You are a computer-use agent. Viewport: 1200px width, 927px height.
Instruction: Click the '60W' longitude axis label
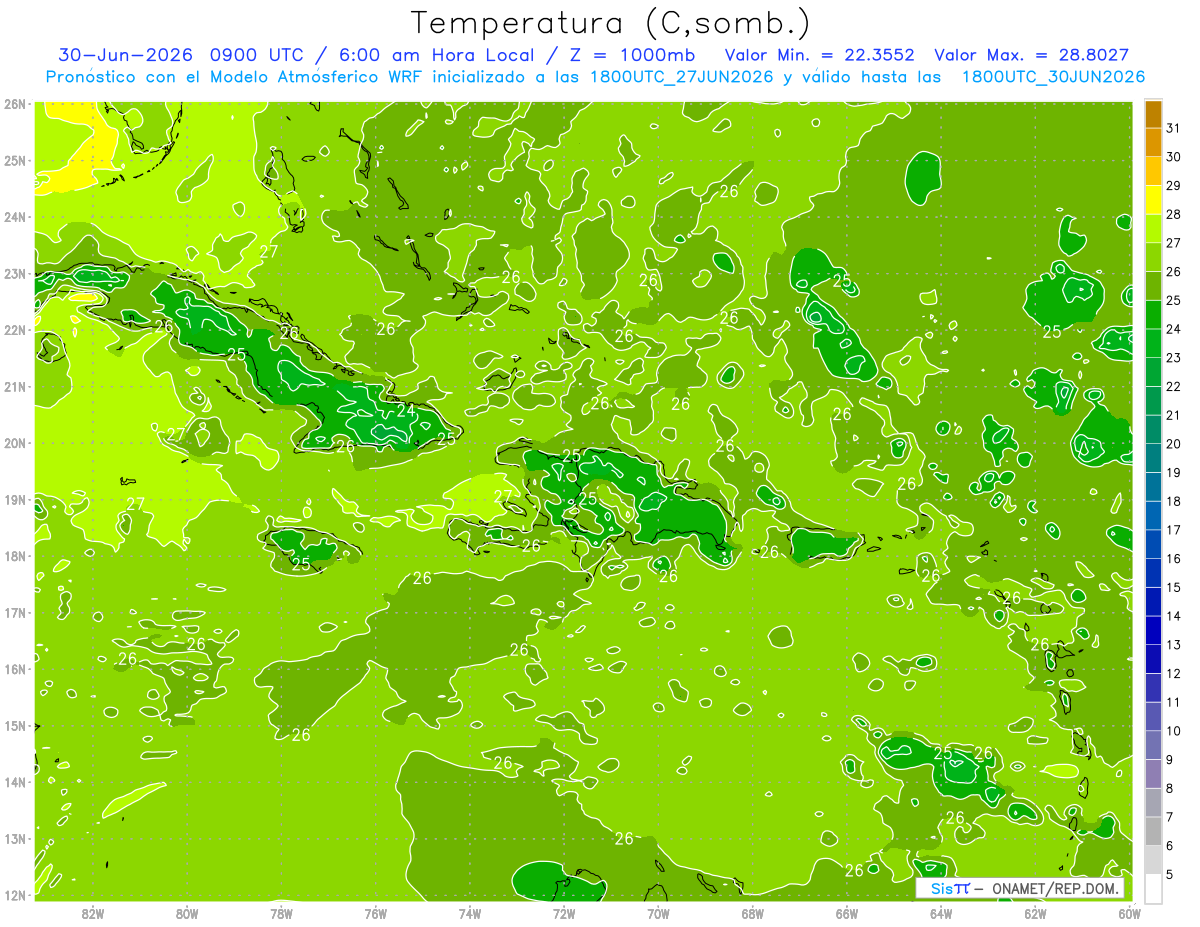coord(1130,913)
